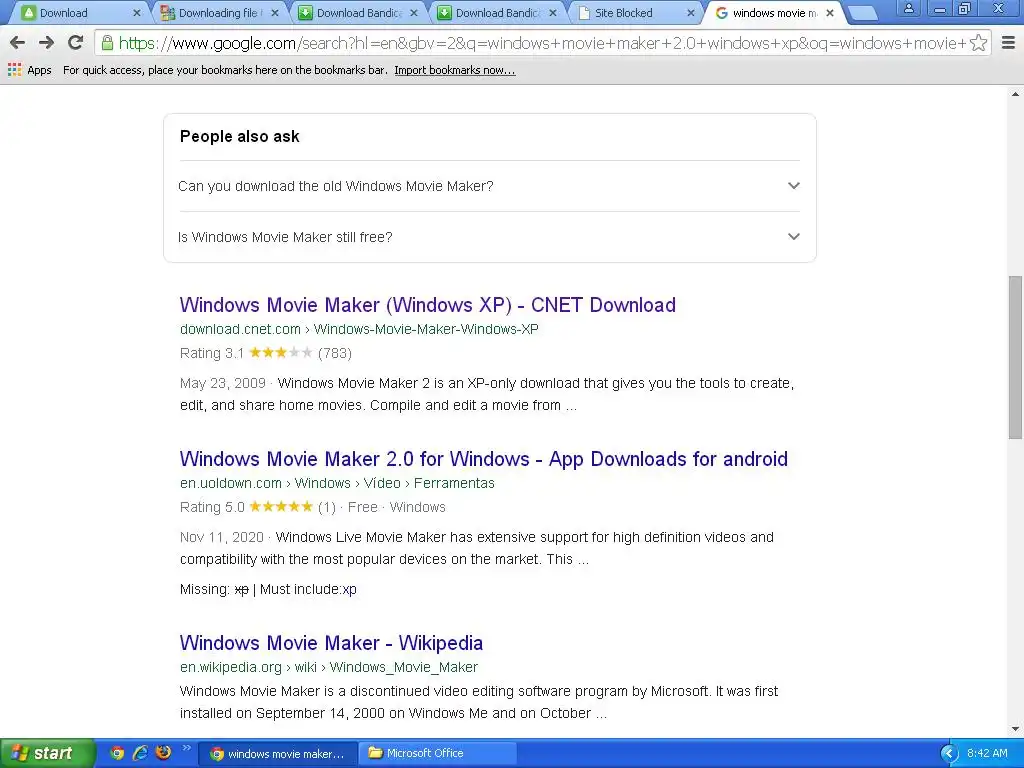This screenshot has width=1024, height=768.
Task: Click the scrollbar down arrow
Action: (1015, 729)
